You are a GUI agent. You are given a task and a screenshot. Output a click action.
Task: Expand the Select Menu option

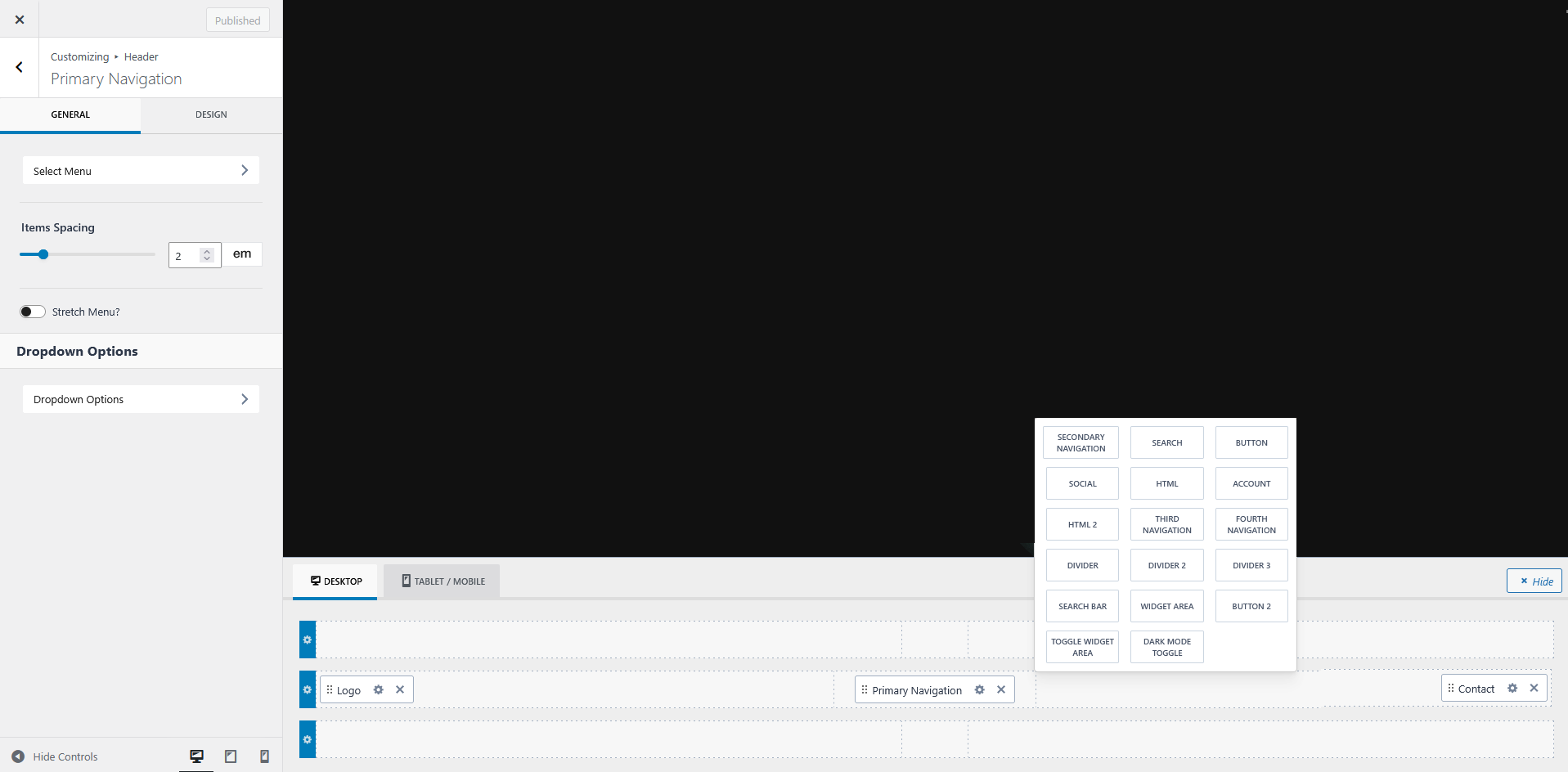[x=141, y=170]
